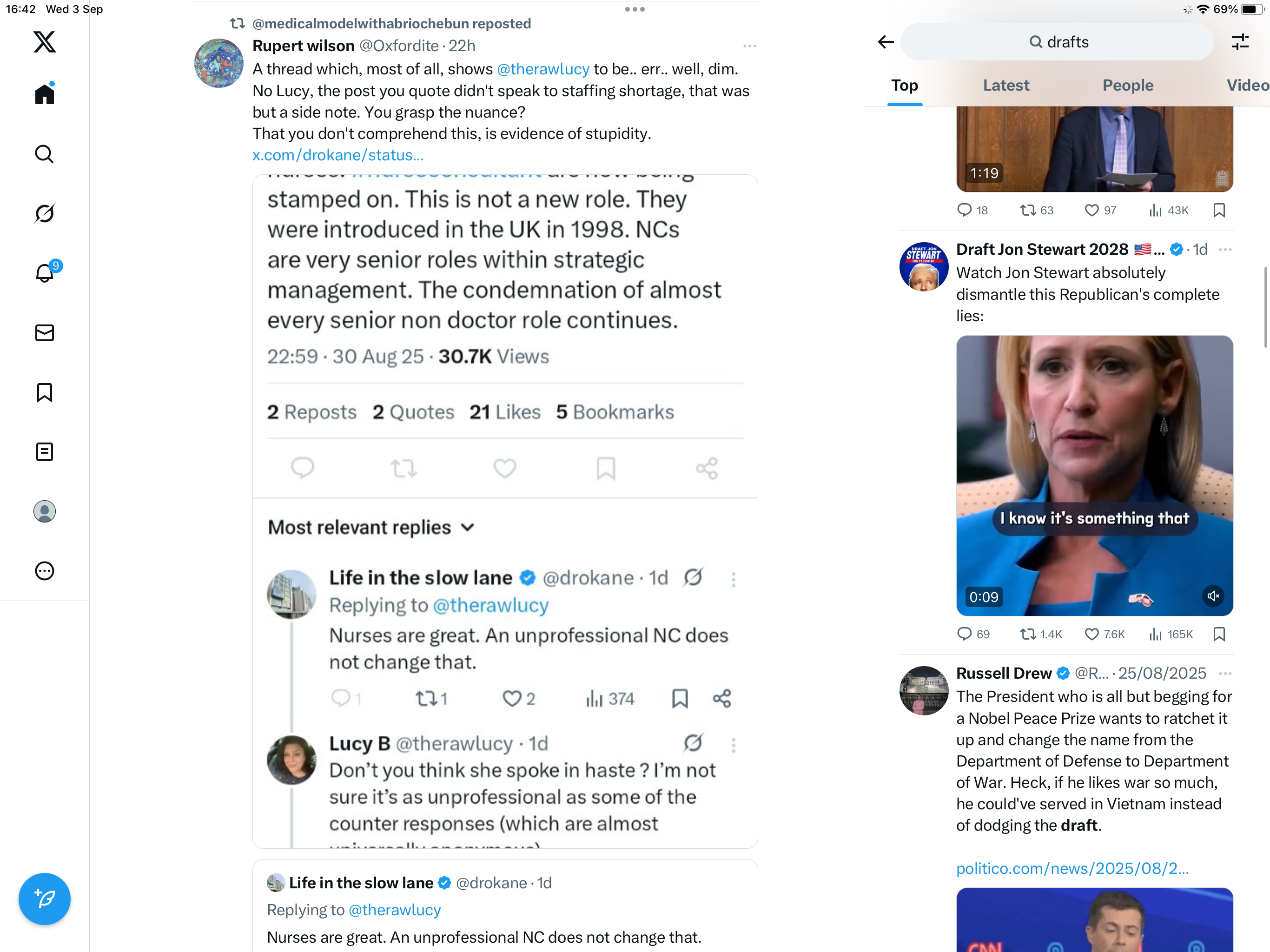The width and height of the screenshot is (1270, 952).
Task: Open search filter settings icon
Action: (1240, 42)
